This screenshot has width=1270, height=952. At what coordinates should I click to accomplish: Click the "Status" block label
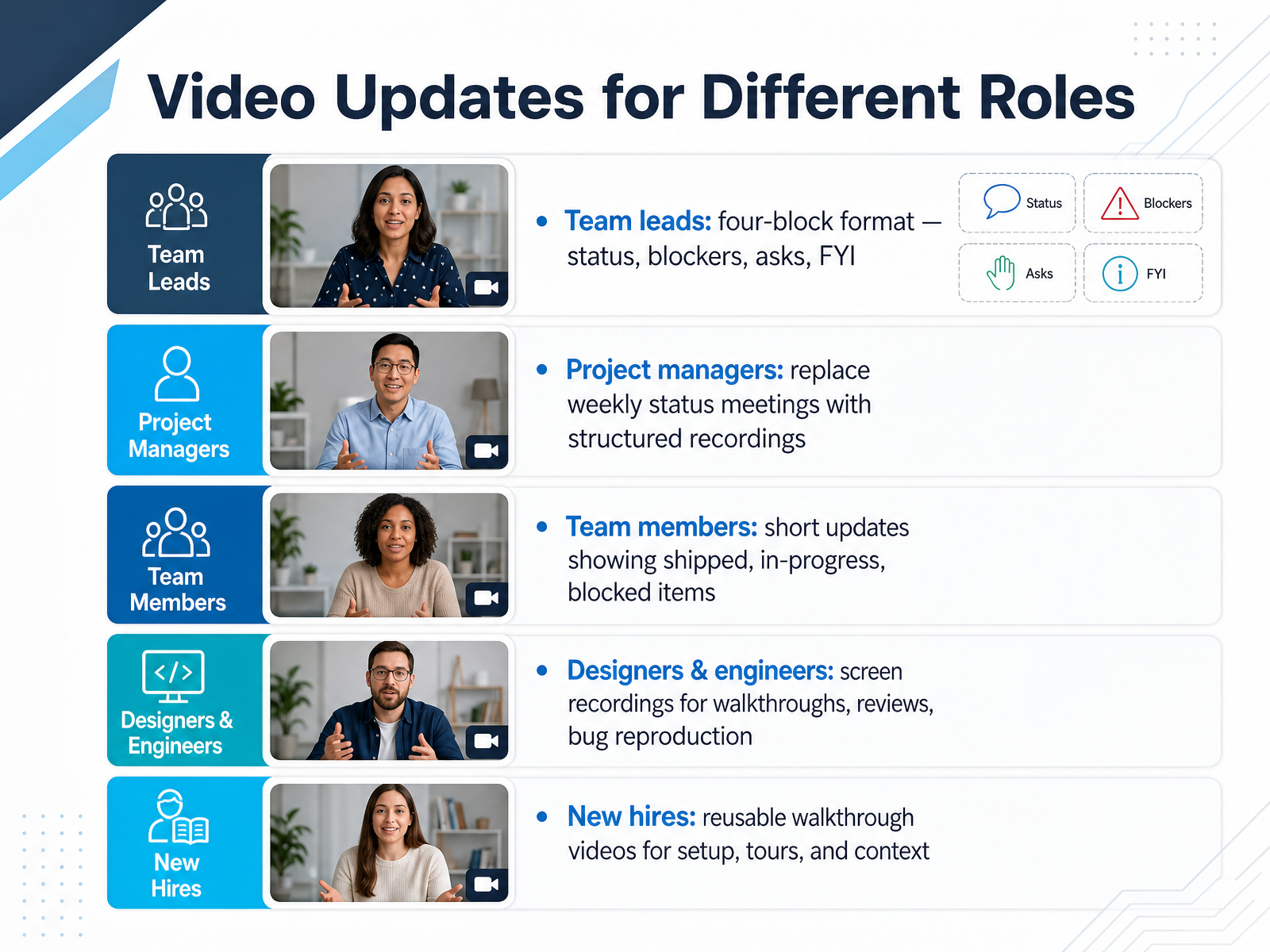pos(1044,203)
